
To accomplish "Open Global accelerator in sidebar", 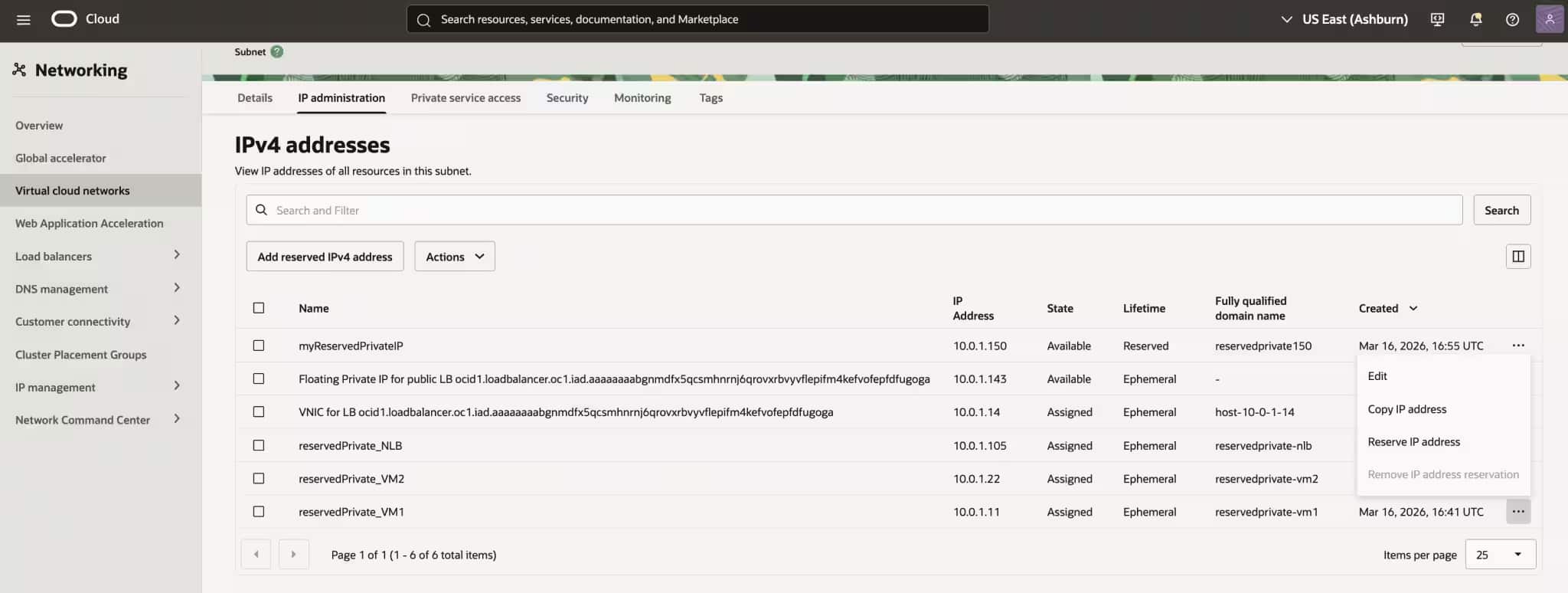I will point(60,158).
